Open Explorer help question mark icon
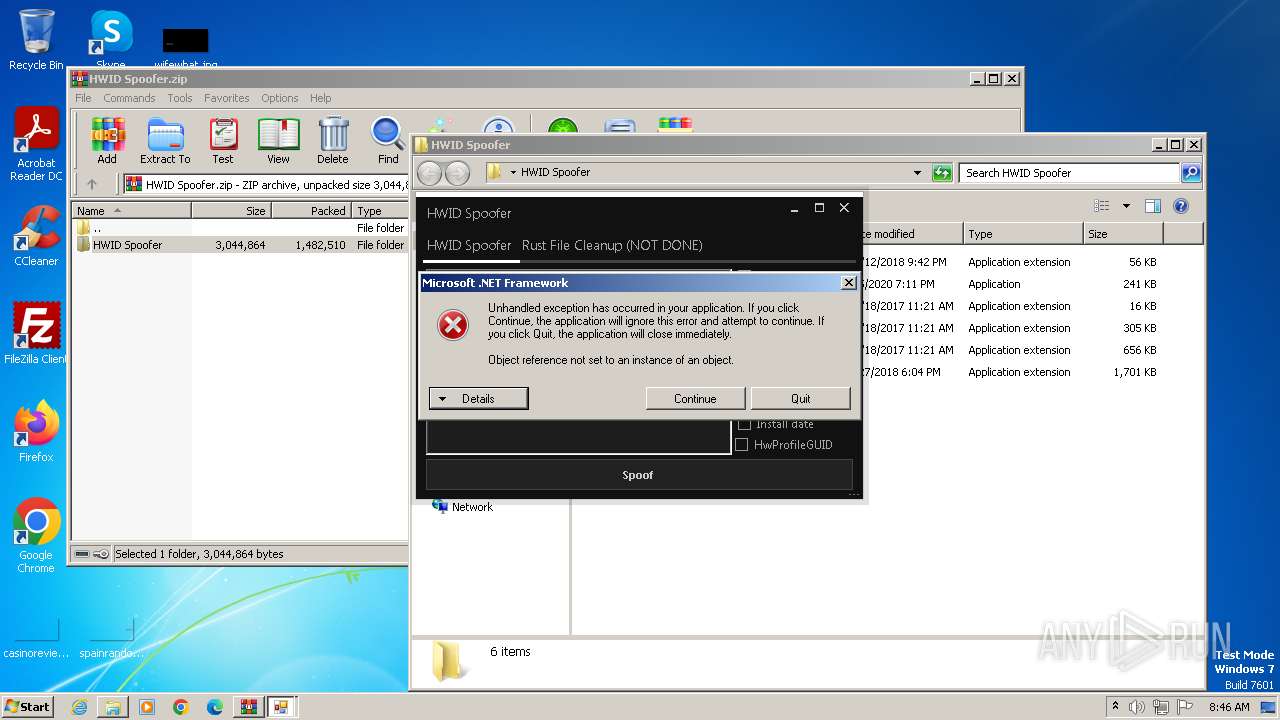Viewport: 1280px width, 720px height. [x=1181, y=206]
